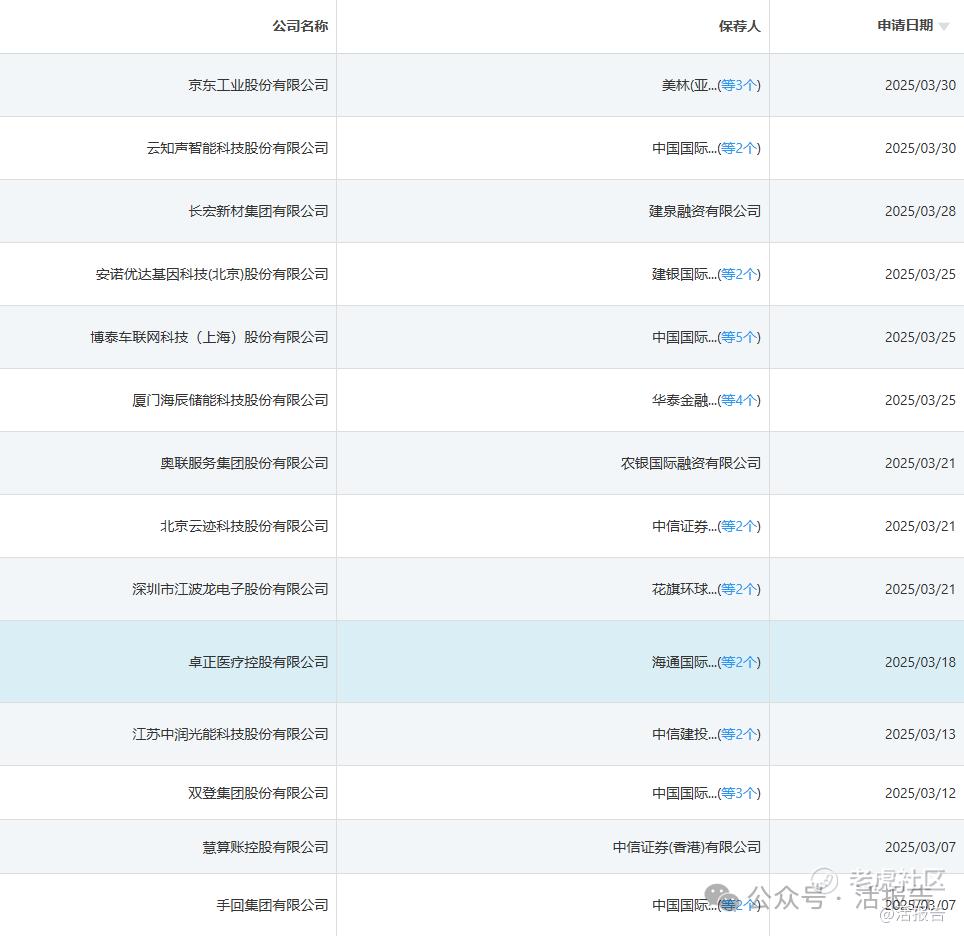Image resolution: width=964 pixels, height=936 pixels.
Task: Click date 2025/03/28 in 长宏新材 row
Action: tap(920, 212)
